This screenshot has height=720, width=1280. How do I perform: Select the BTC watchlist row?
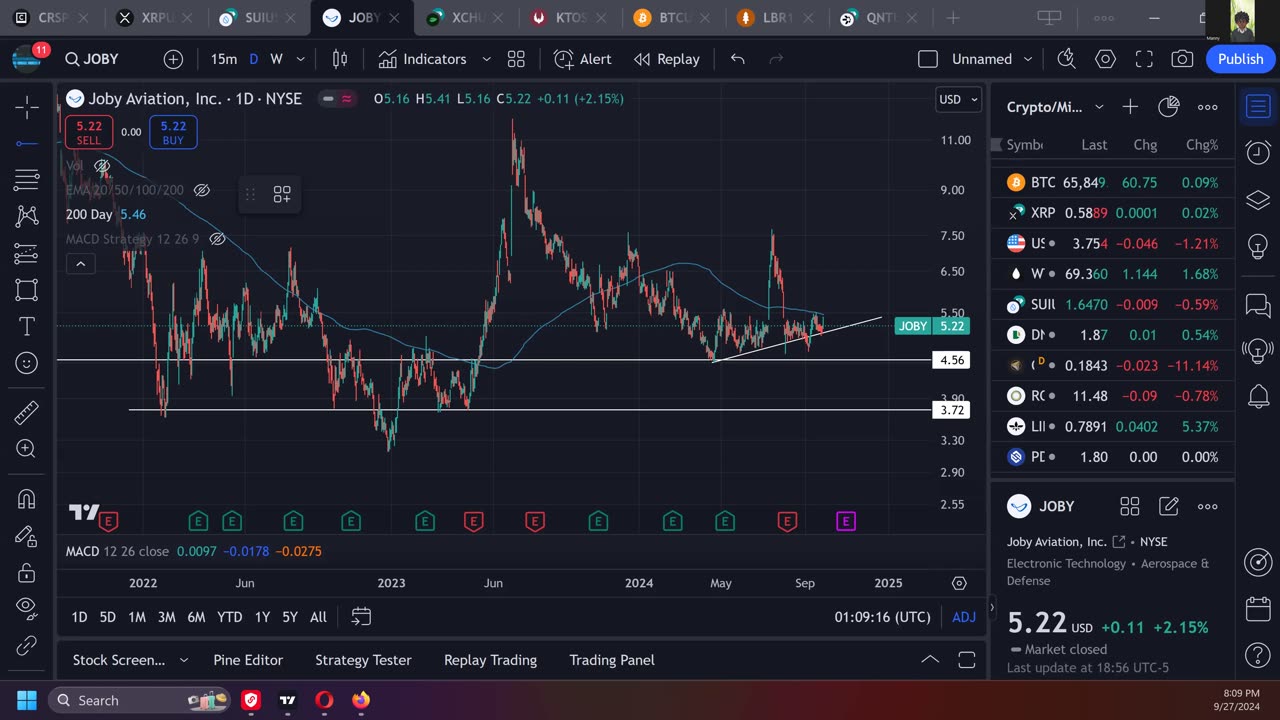[1113, 183]
